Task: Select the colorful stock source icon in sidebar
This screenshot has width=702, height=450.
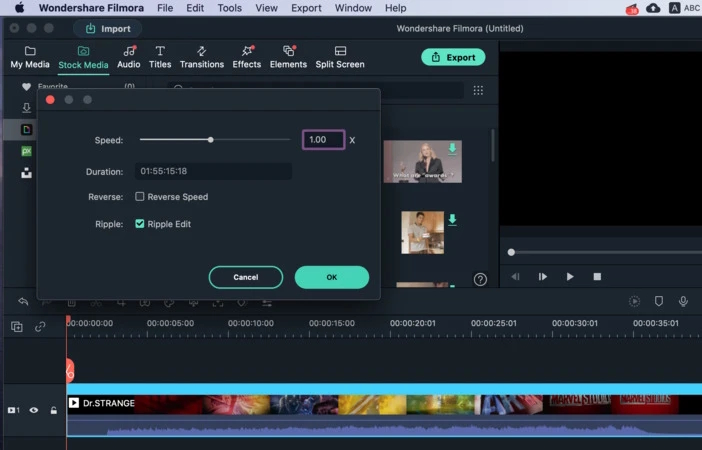Action: pos(26,130)
